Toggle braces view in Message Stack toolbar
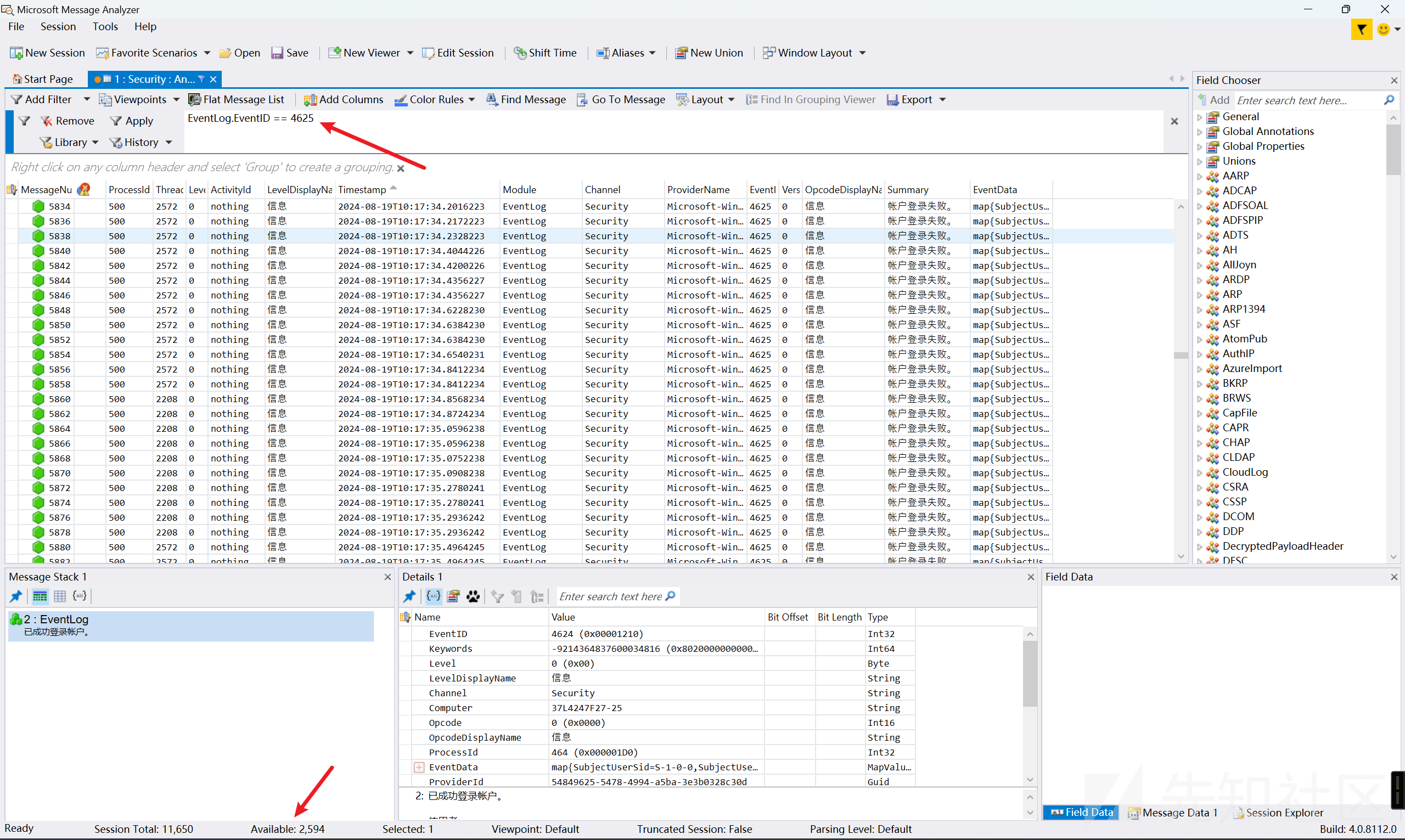This screenshot has height=840, width=1405. tap(80, 596)
